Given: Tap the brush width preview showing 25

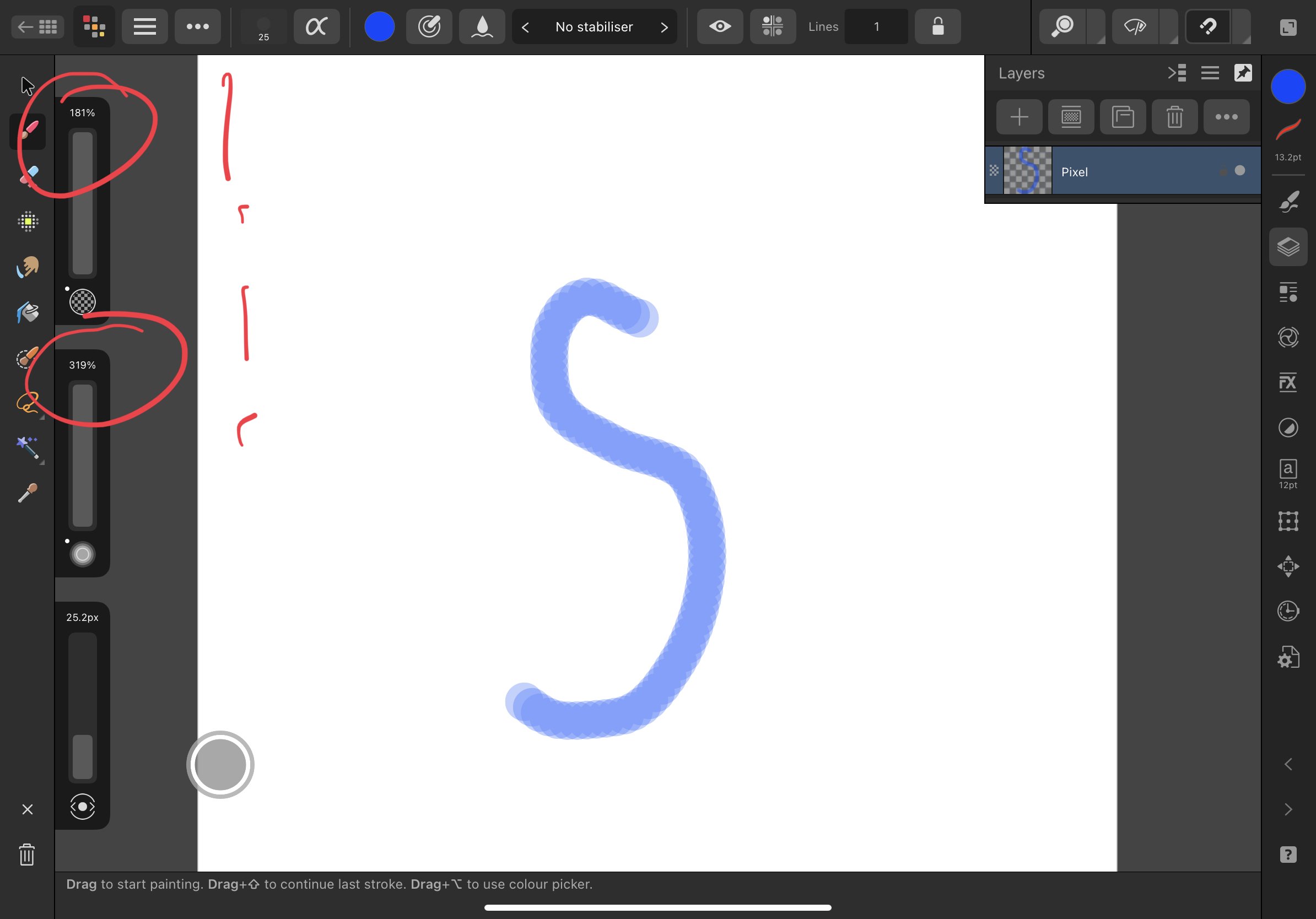Looking at the screenshot, I should tap(263, 26).
